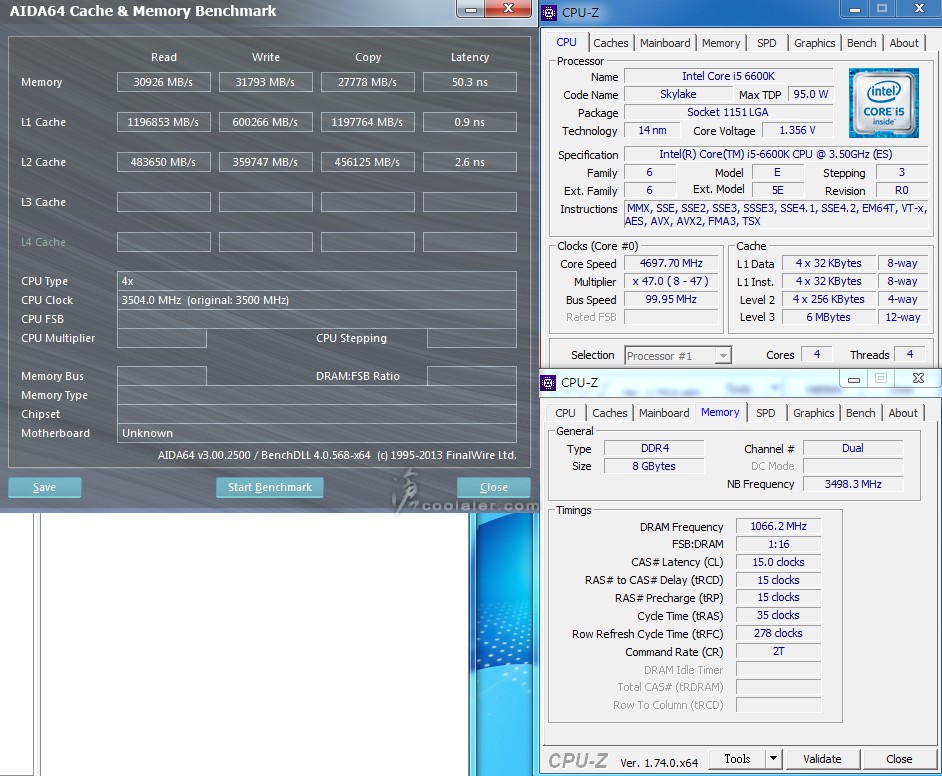Screen dimensions: 942x776
Task: Minimize the AIDA64 benchmark window
Action: pos(471,9)
